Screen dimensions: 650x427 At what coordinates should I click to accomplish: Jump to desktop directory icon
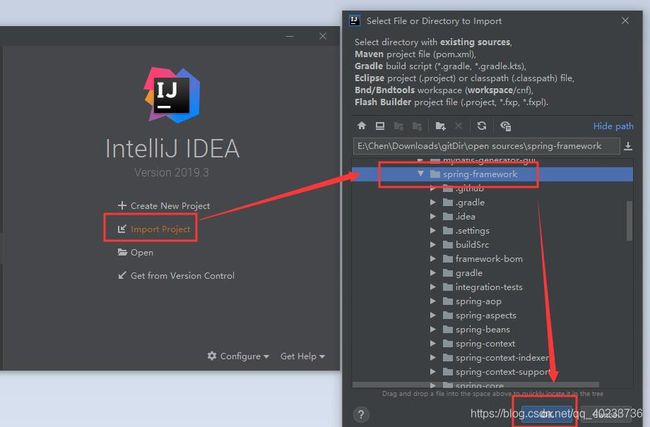coord(380,126)
